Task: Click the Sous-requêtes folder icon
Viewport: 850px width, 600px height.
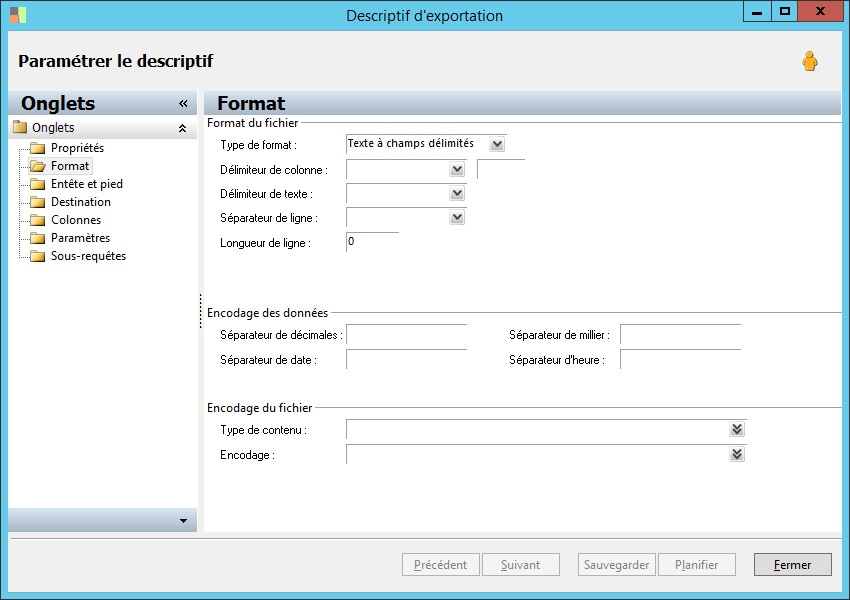Action: [x=37, y=256]
